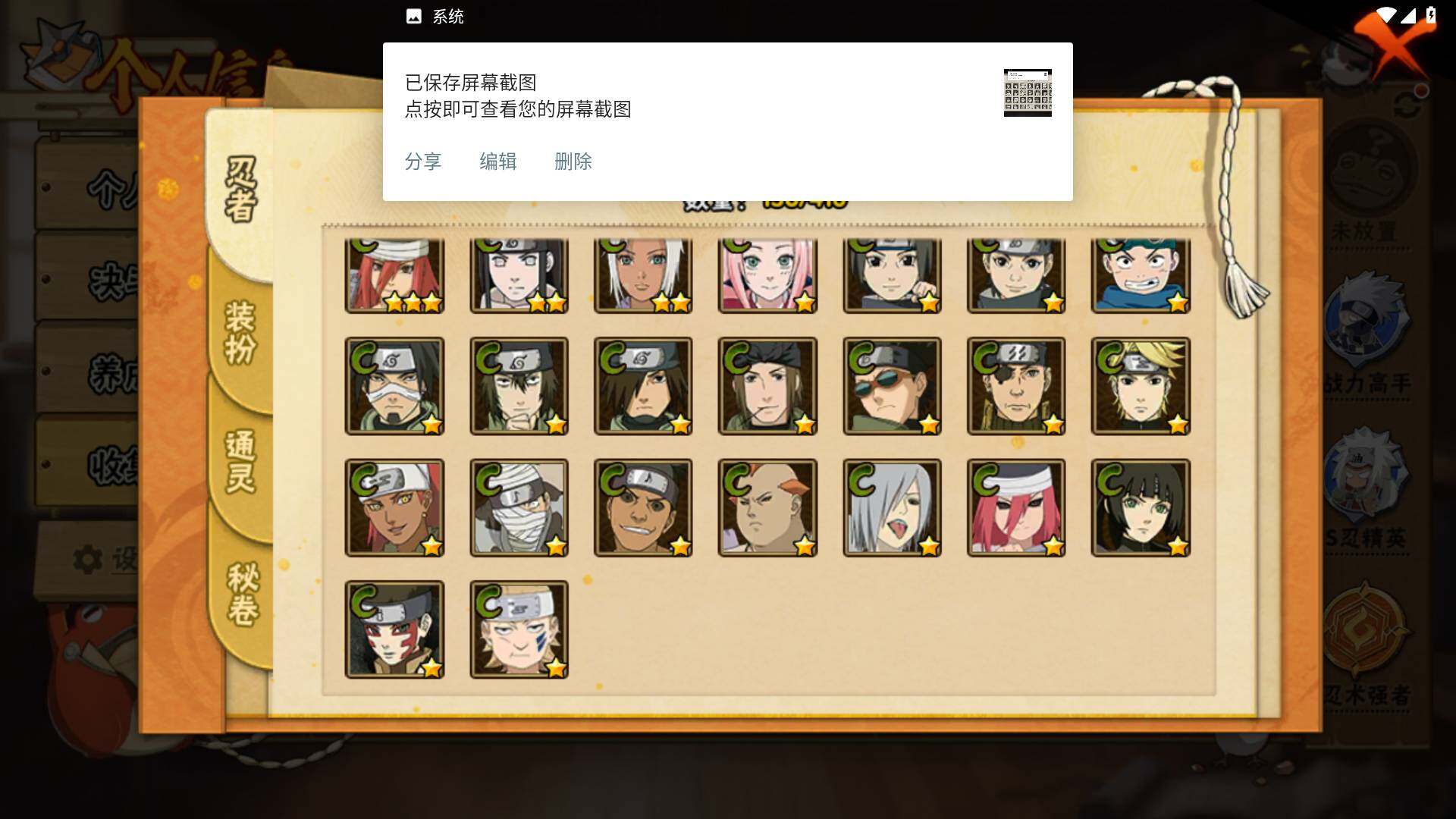Pick the masked ninja with goatee
Viewport: 1456px width, 819px height.
[x=394, y=386]
